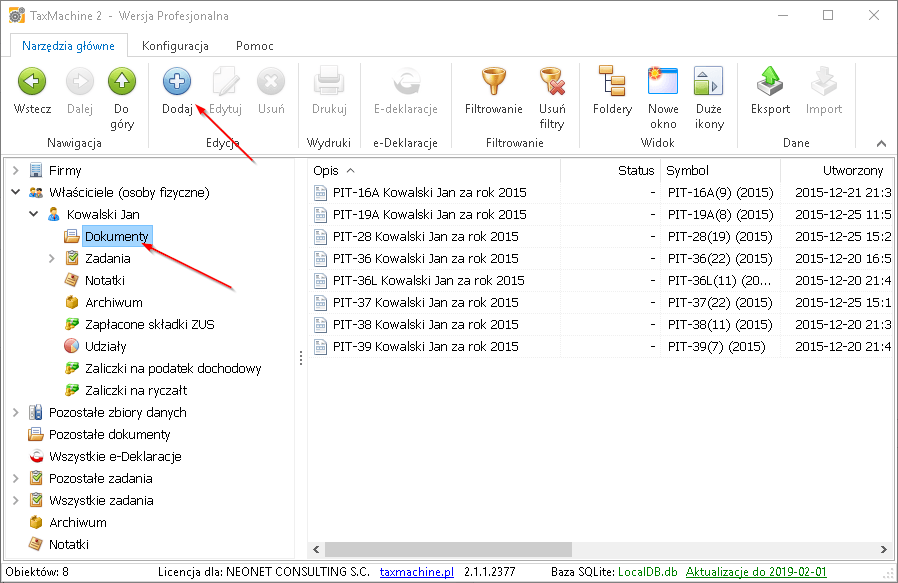Toggle the Foldery view icon
898x583 pixels.
click(x=612, y=82)
